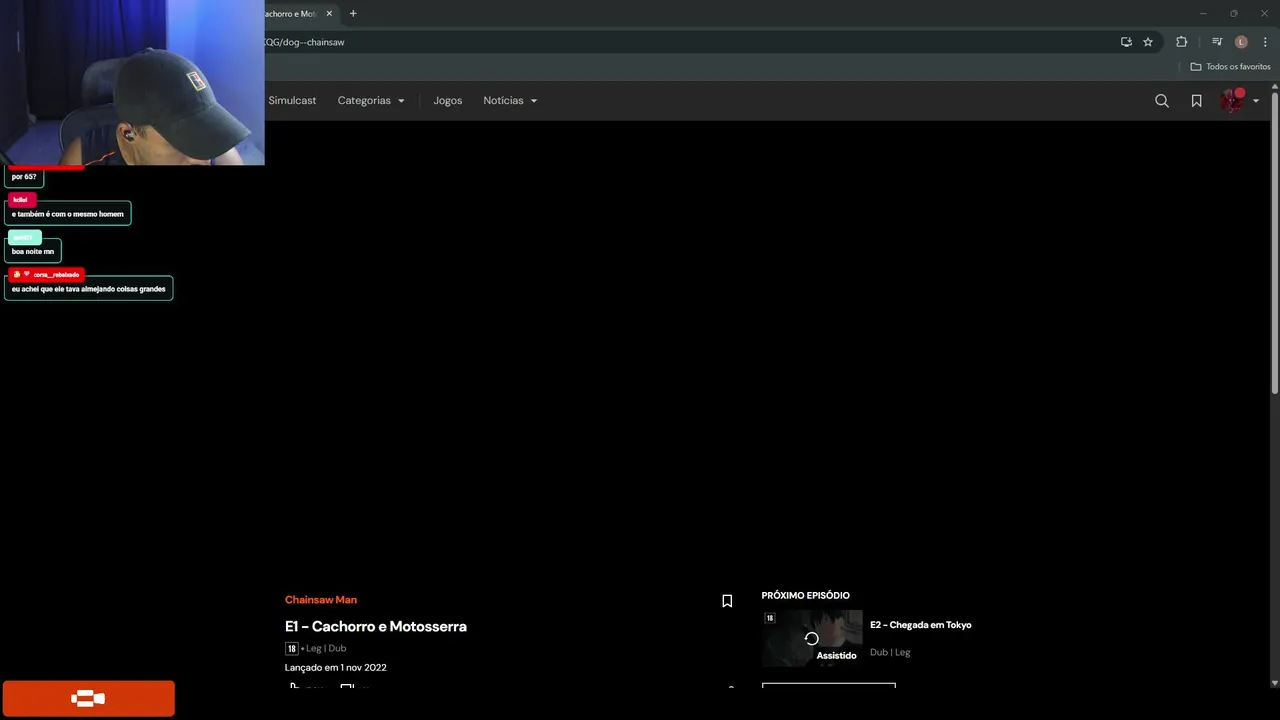Click the Leg | Dub text under E1 title
1280x720 pixels.
point(326,649)
